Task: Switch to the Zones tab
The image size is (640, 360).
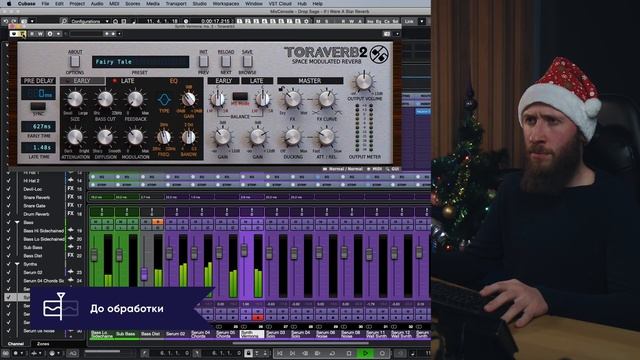Action: pos(43,344)
